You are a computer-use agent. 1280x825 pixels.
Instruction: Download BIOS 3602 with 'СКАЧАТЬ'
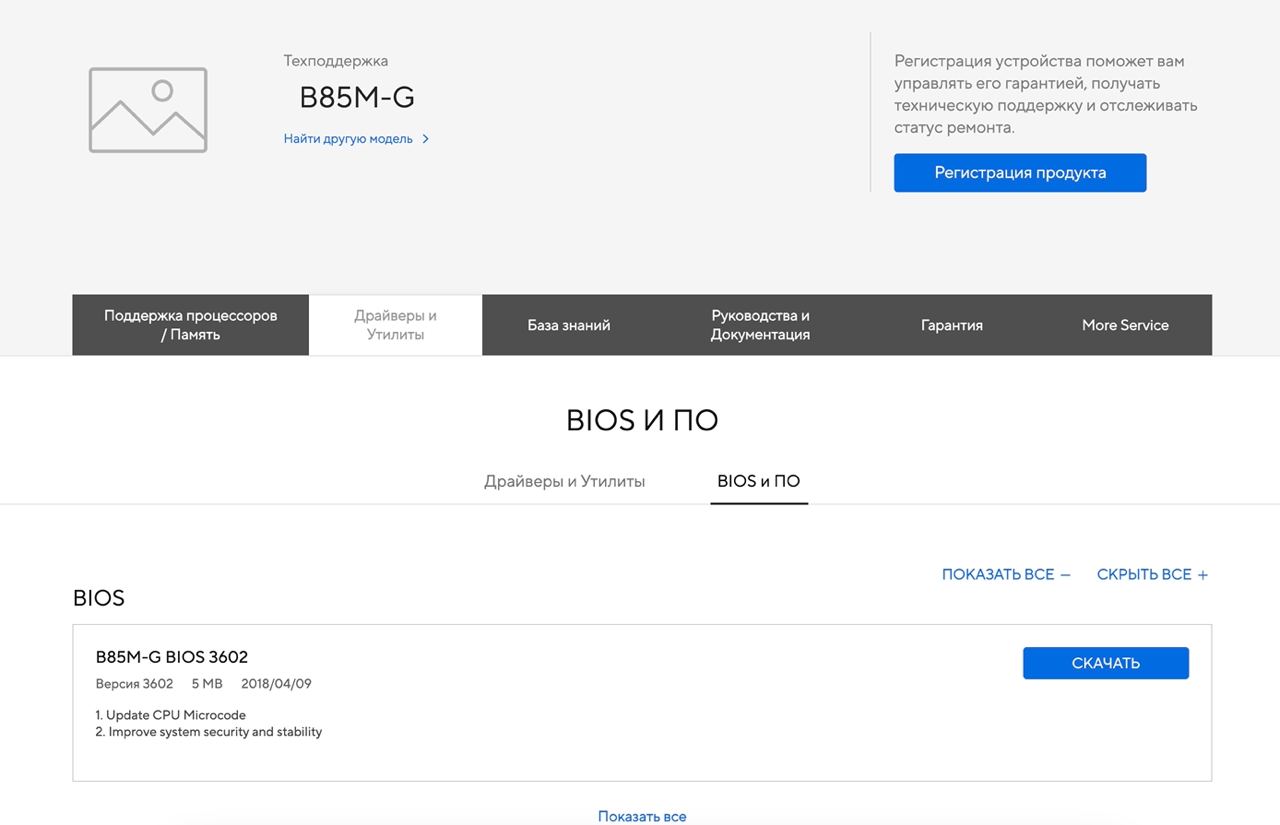pyautogui.click(x=1106, y=663)
